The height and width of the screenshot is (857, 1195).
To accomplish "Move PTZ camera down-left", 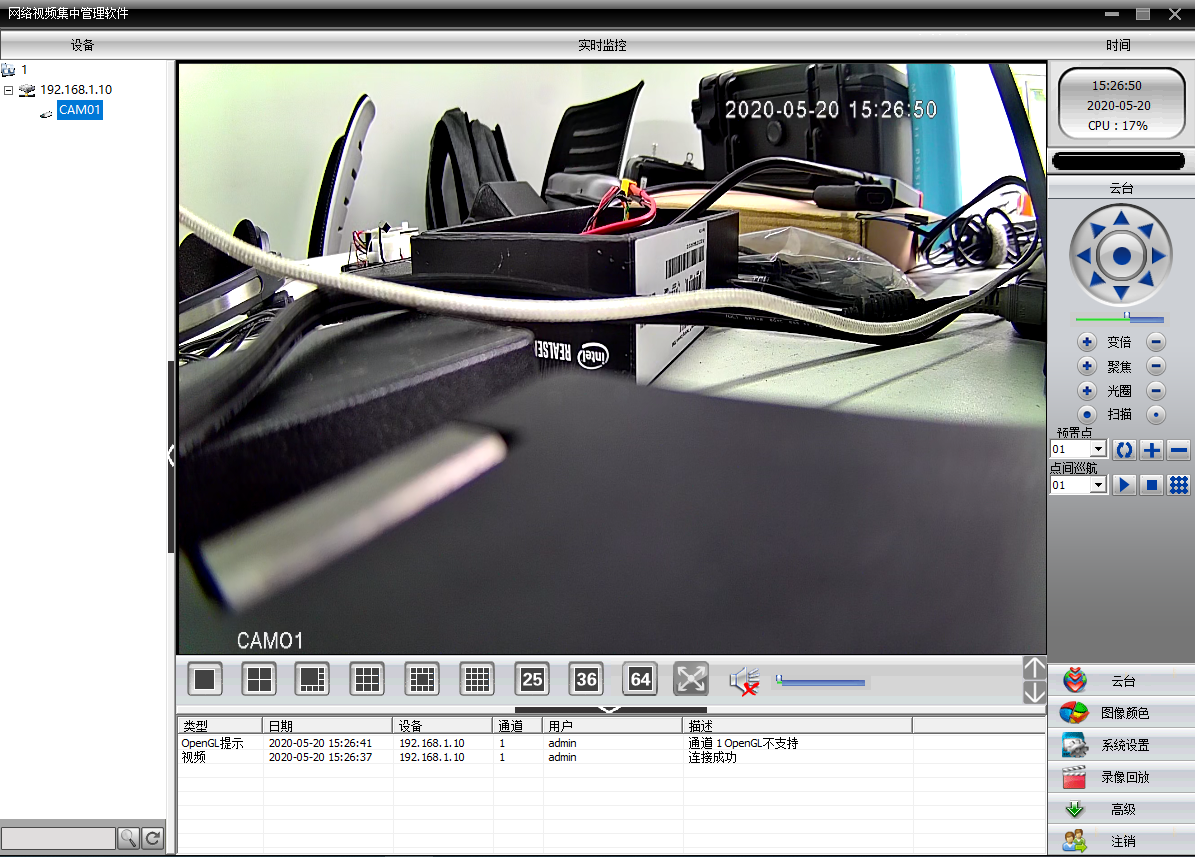I will tap(1097, 280).
